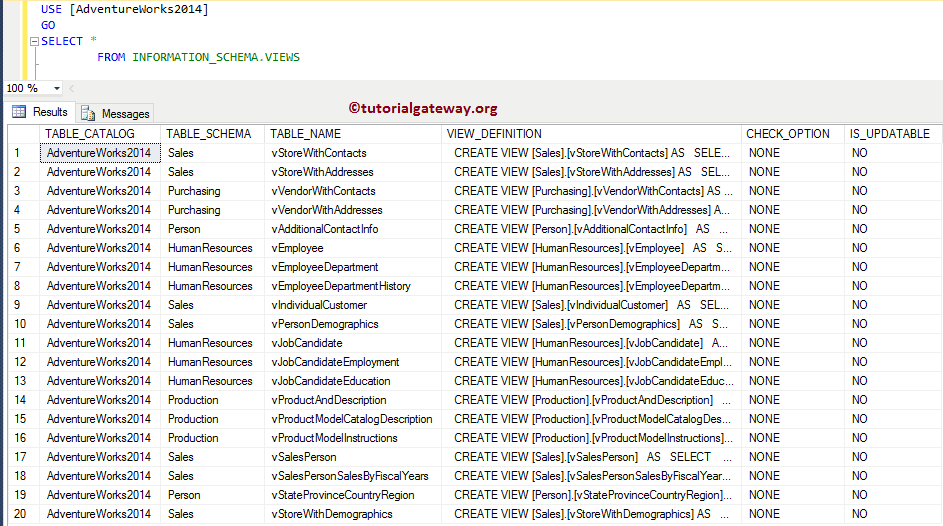Screen dimensions: 943x526
Task: Click cell vJobCandidate in row 11
Action: click(353, 343)
